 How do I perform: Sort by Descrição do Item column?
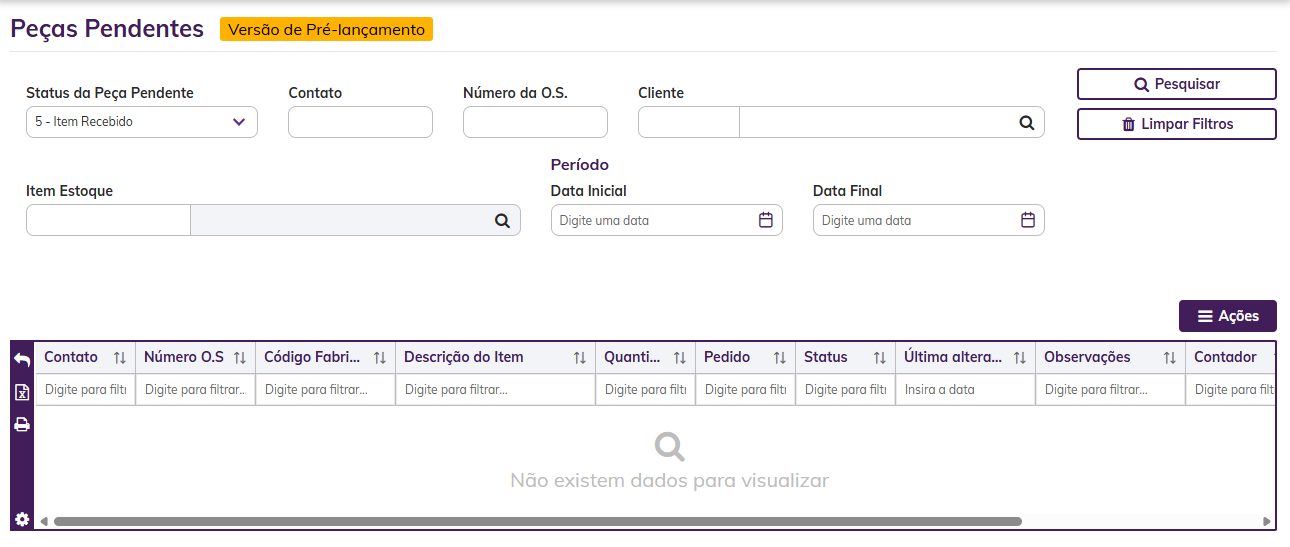pos(580,358)
